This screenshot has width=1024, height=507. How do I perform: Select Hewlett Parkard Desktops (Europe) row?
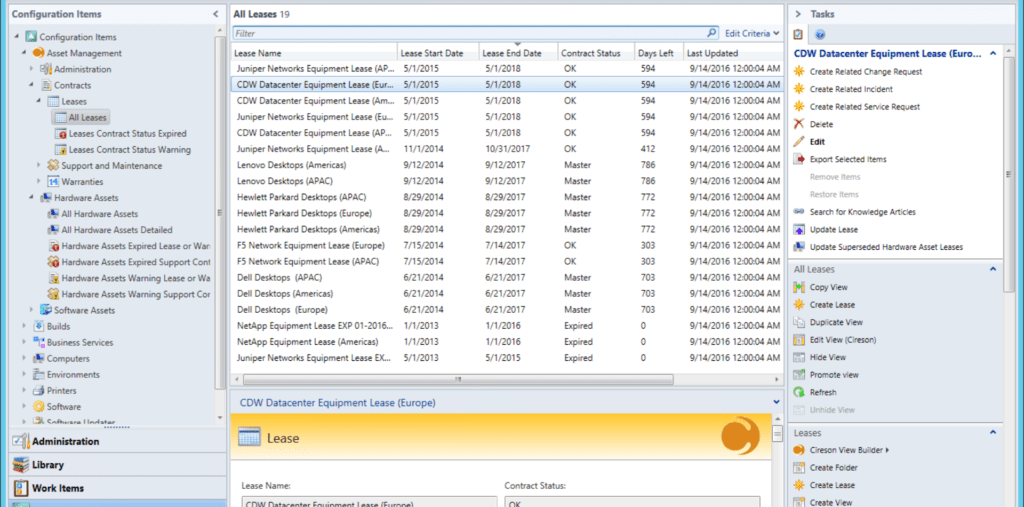507,214
